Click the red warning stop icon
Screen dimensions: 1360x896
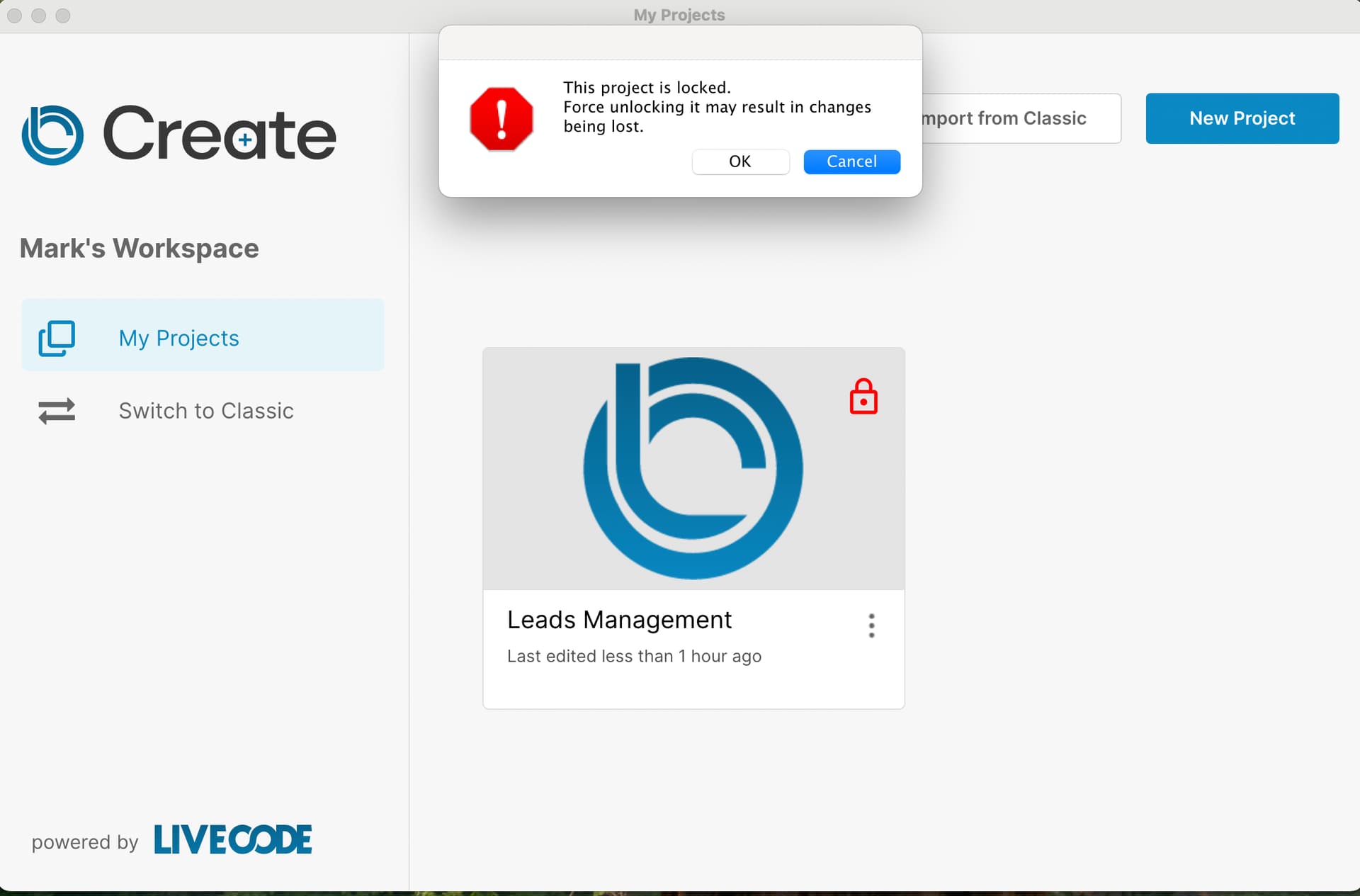tap(501, 119)
